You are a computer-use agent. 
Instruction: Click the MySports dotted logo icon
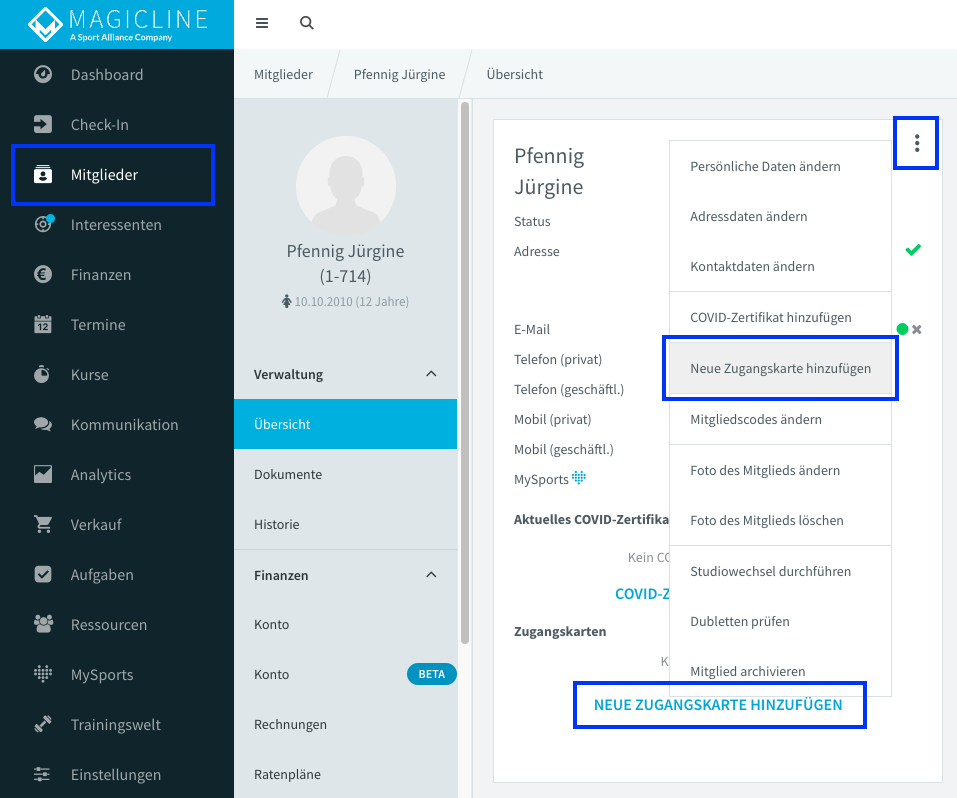[x=43, y=674]
